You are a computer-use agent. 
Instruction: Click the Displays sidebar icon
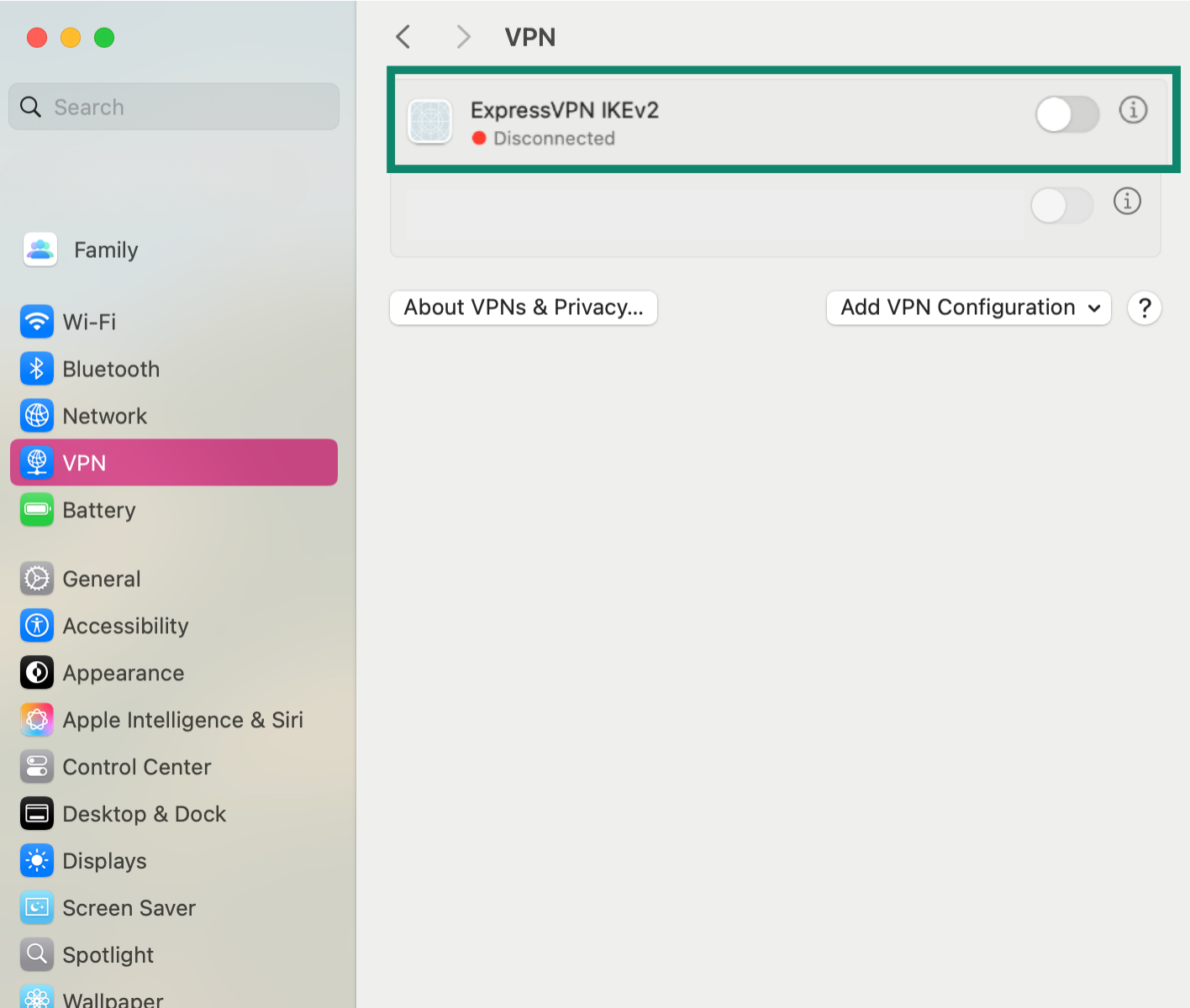(x=36, y=860)
